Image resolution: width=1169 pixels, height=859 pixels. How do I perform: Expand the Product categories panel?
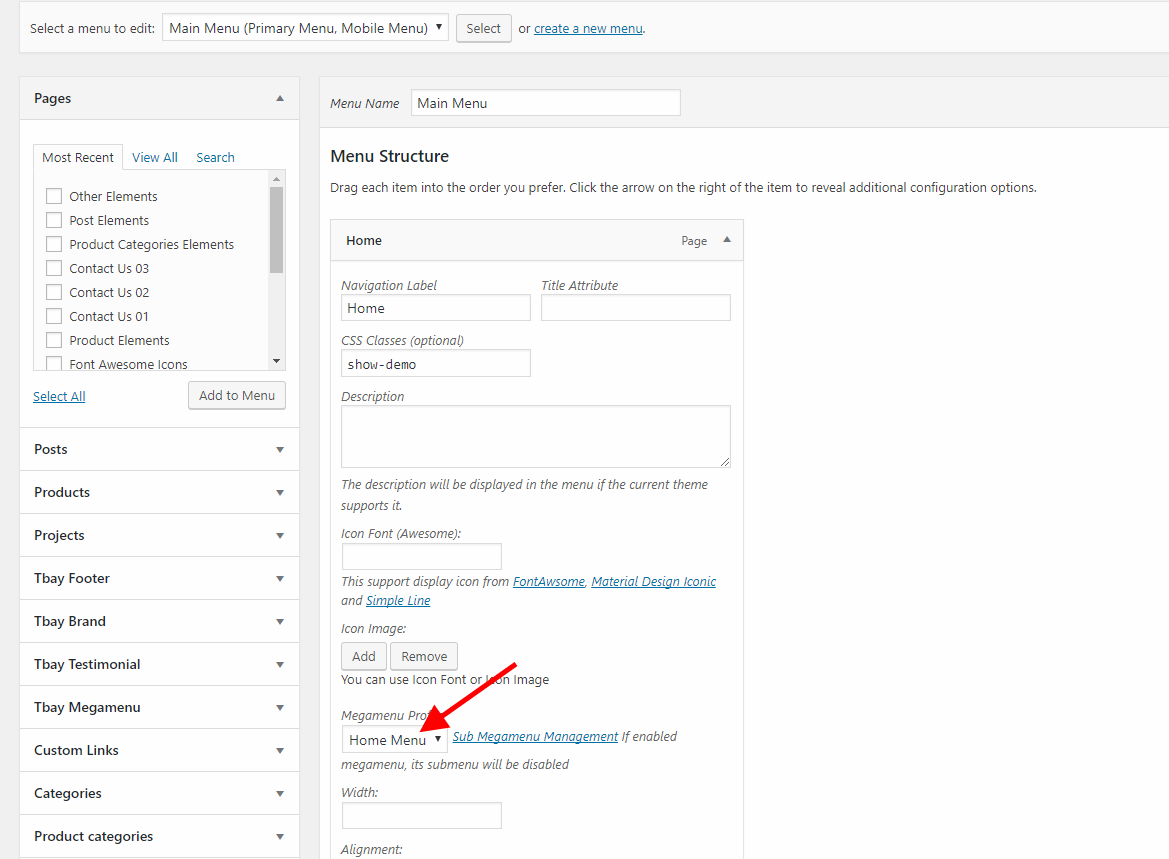[280, 837]
